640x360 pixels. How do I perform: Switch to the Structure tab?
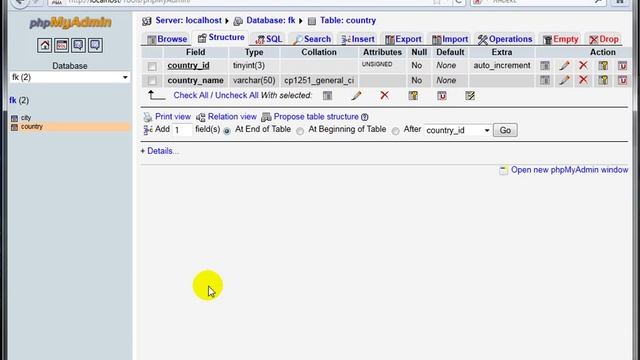coord(221,38)
